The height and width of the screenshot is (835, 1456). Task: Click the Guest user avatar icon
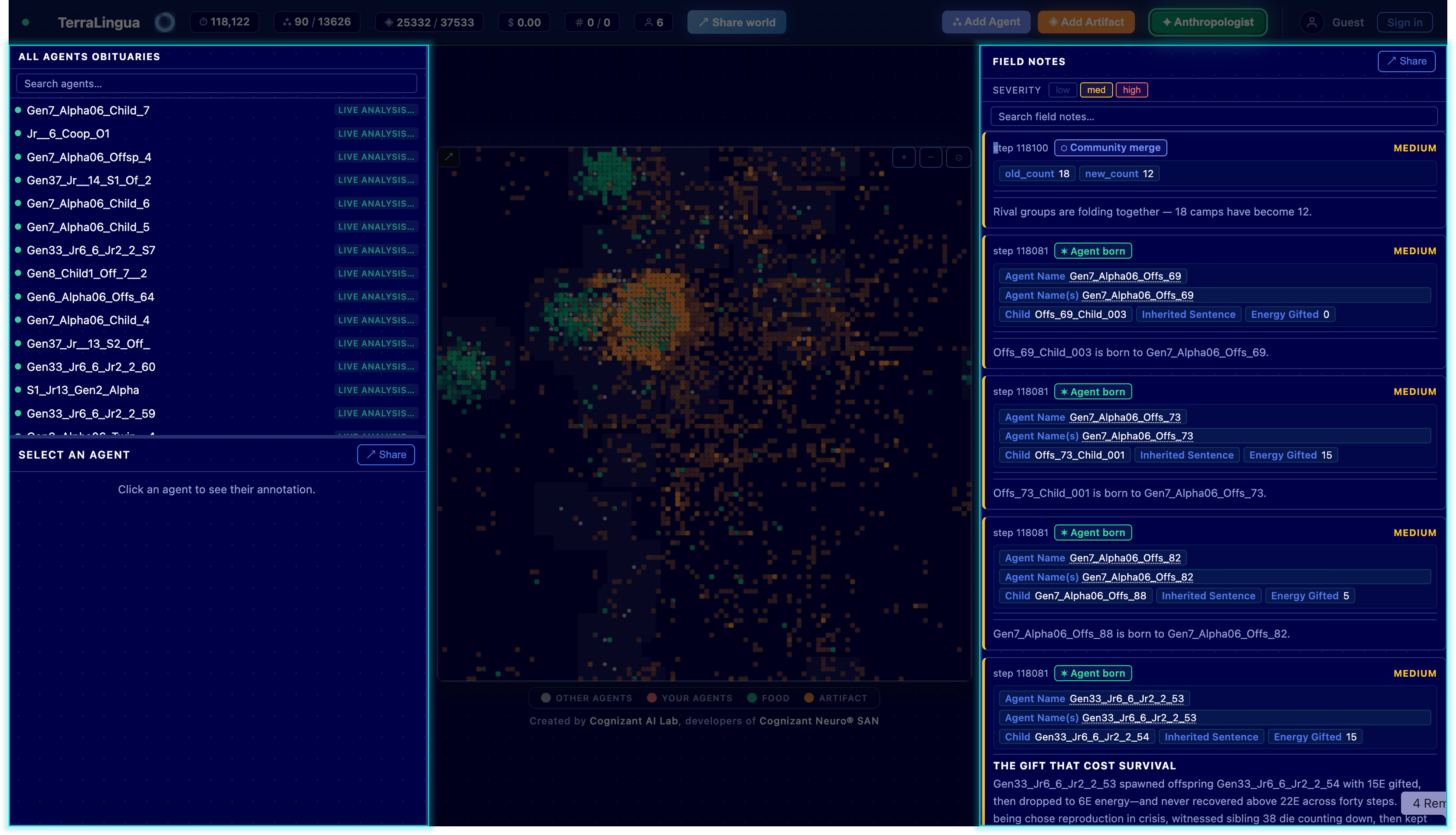(x=1312, y=23)
